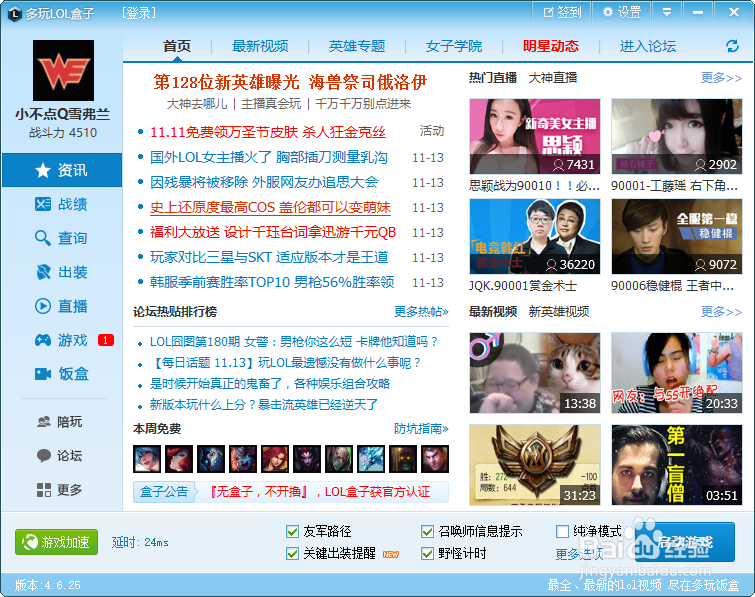Open the 更多 more apps entry
755x597 pixels.
pyautogui.click(x=60, y=490)
